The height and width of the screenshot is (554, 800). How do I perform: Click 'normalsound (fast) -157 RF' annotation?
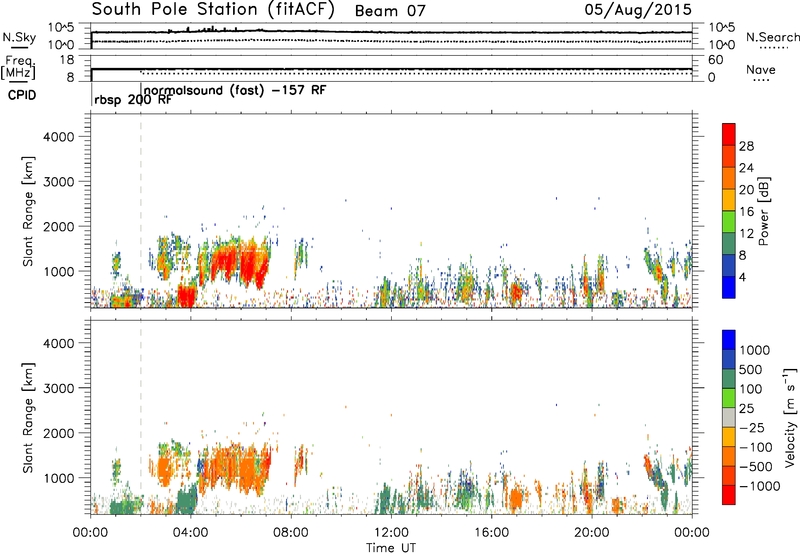coord(235,90)
